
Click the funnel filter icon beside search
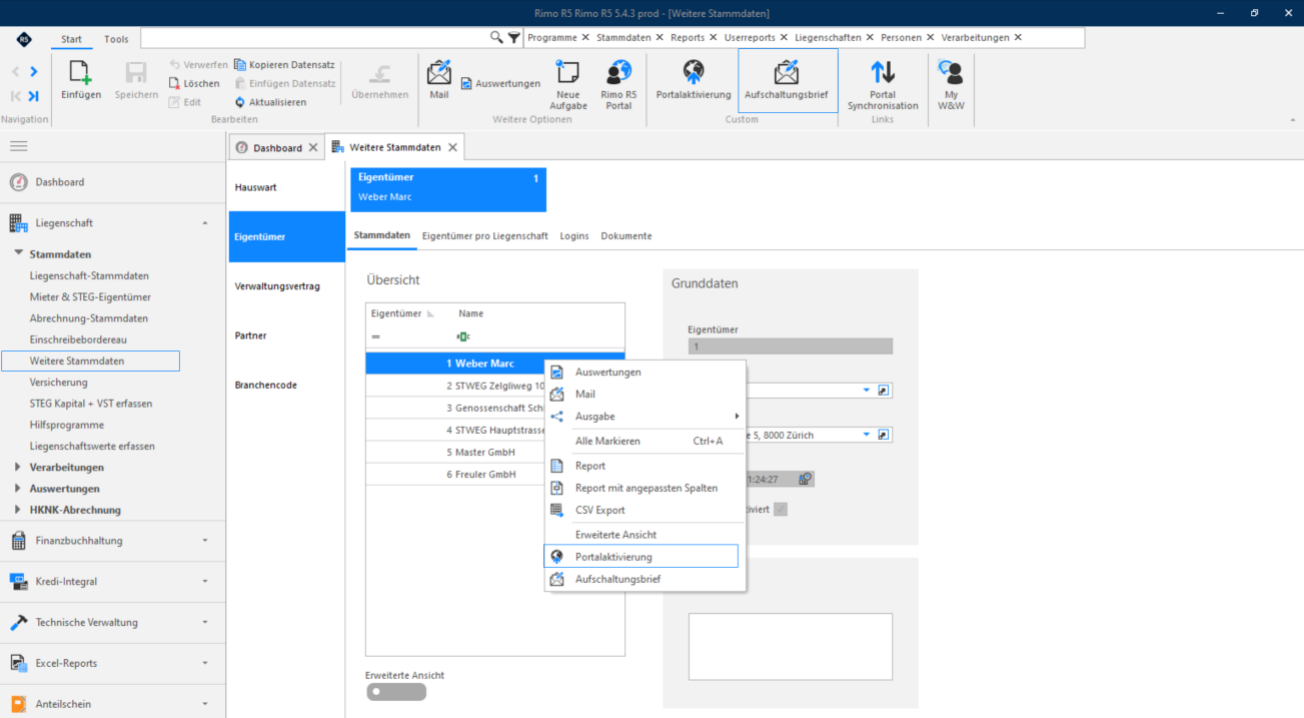tap(514, 38)
